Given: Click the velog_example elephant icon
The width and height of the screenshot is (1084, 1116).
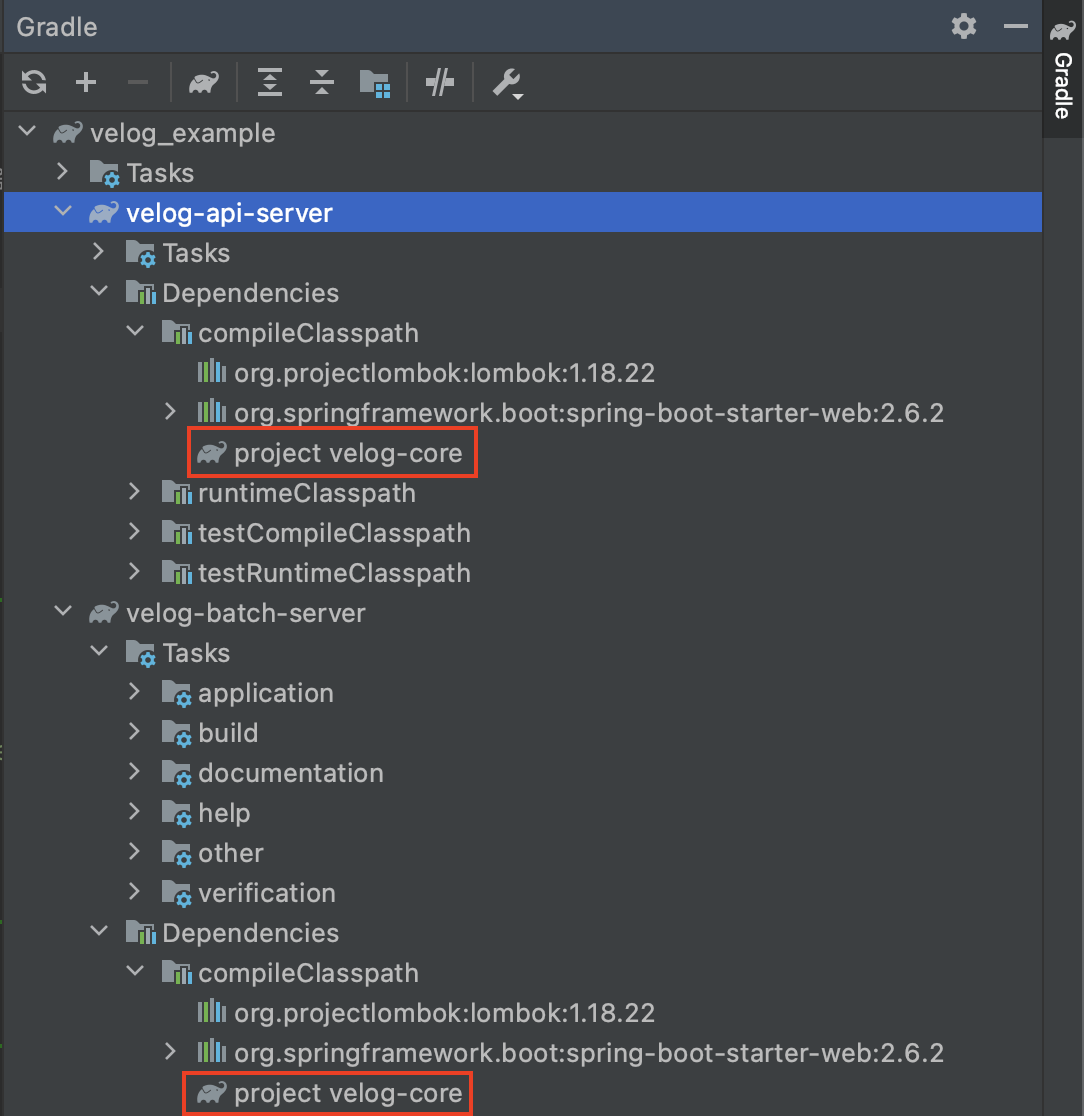Looking at the screenshot, I should (68, 133).
